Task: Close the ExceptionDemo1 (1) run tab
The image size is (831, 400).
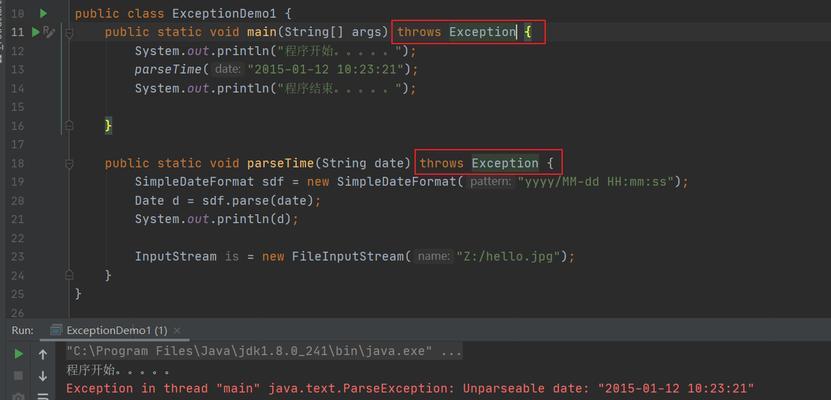Action: pyautogui.click(x=177, y=331)
